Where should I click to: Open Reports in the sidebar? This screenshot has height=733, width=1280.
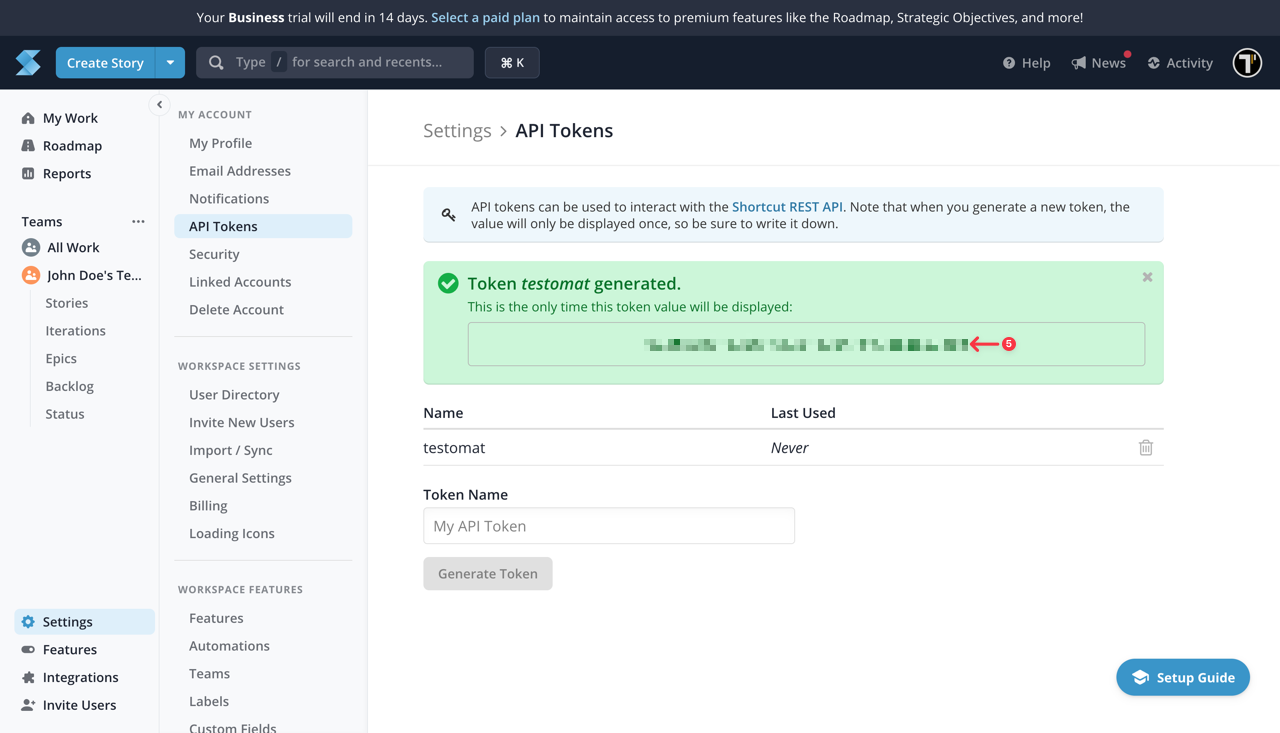66,173
